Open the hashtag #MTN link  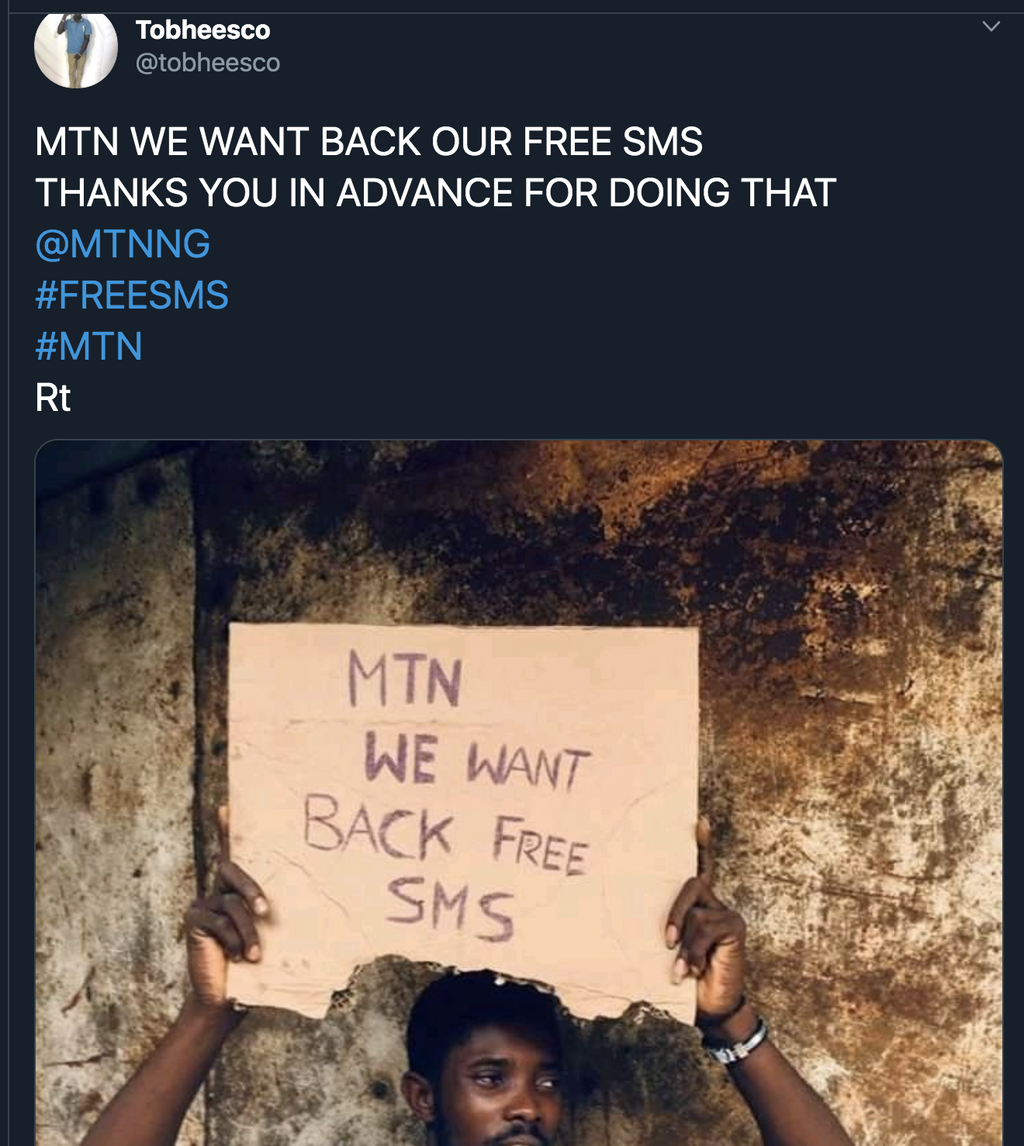pyautogui.click(x=90, y=345)
